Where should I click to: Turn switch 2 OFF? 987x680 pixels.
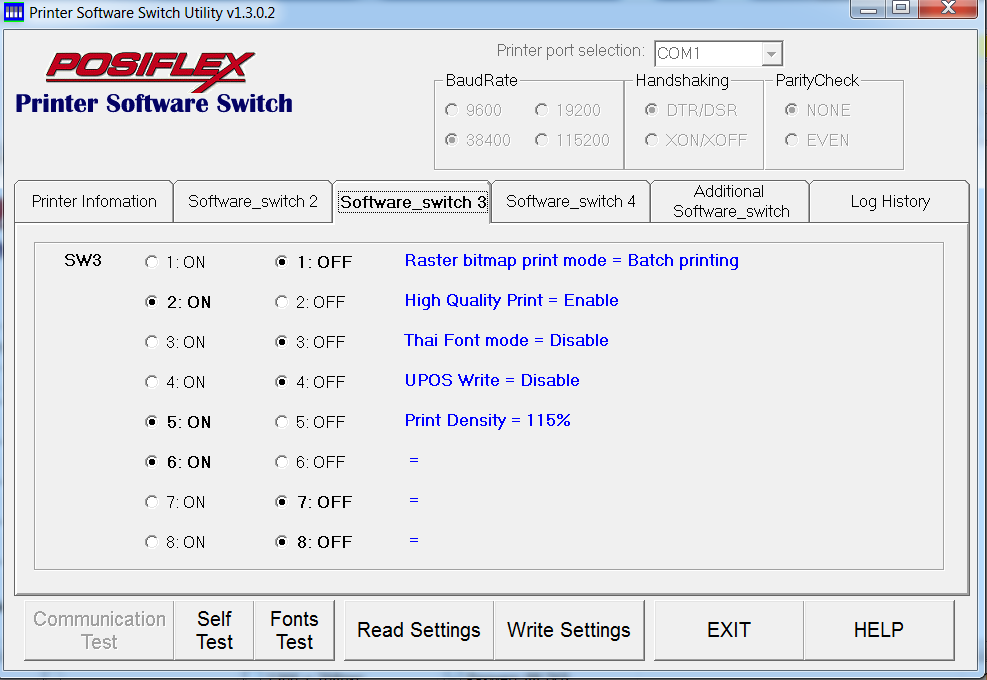[x=282, y=302]
